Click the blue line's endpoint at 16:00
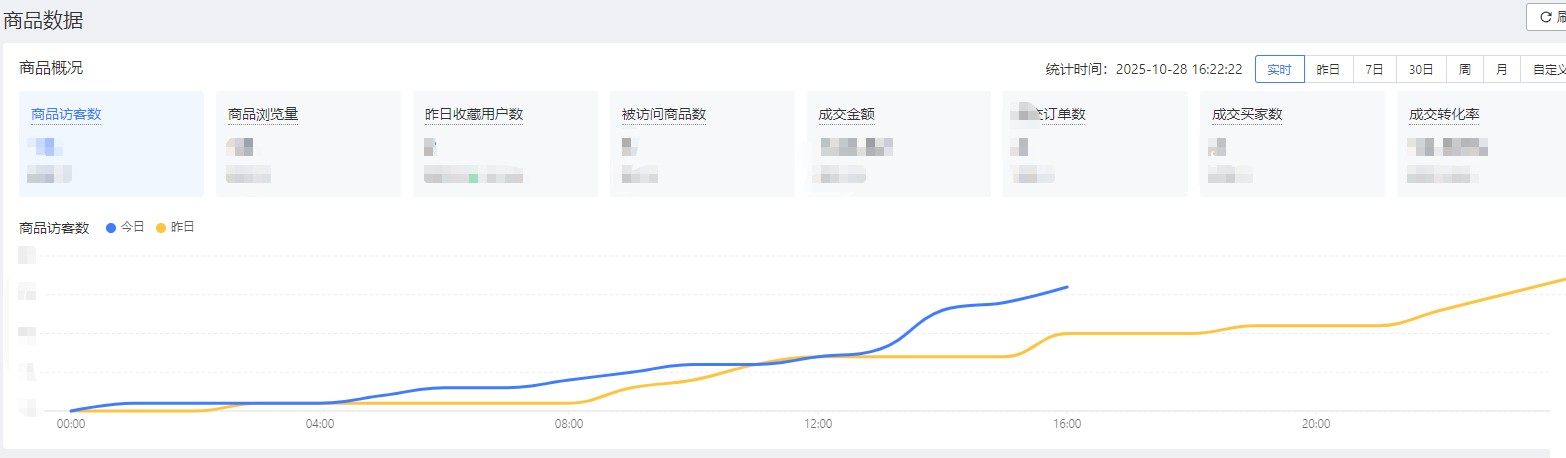This screenshot has height=458, width=1566. click(1067, 287)
